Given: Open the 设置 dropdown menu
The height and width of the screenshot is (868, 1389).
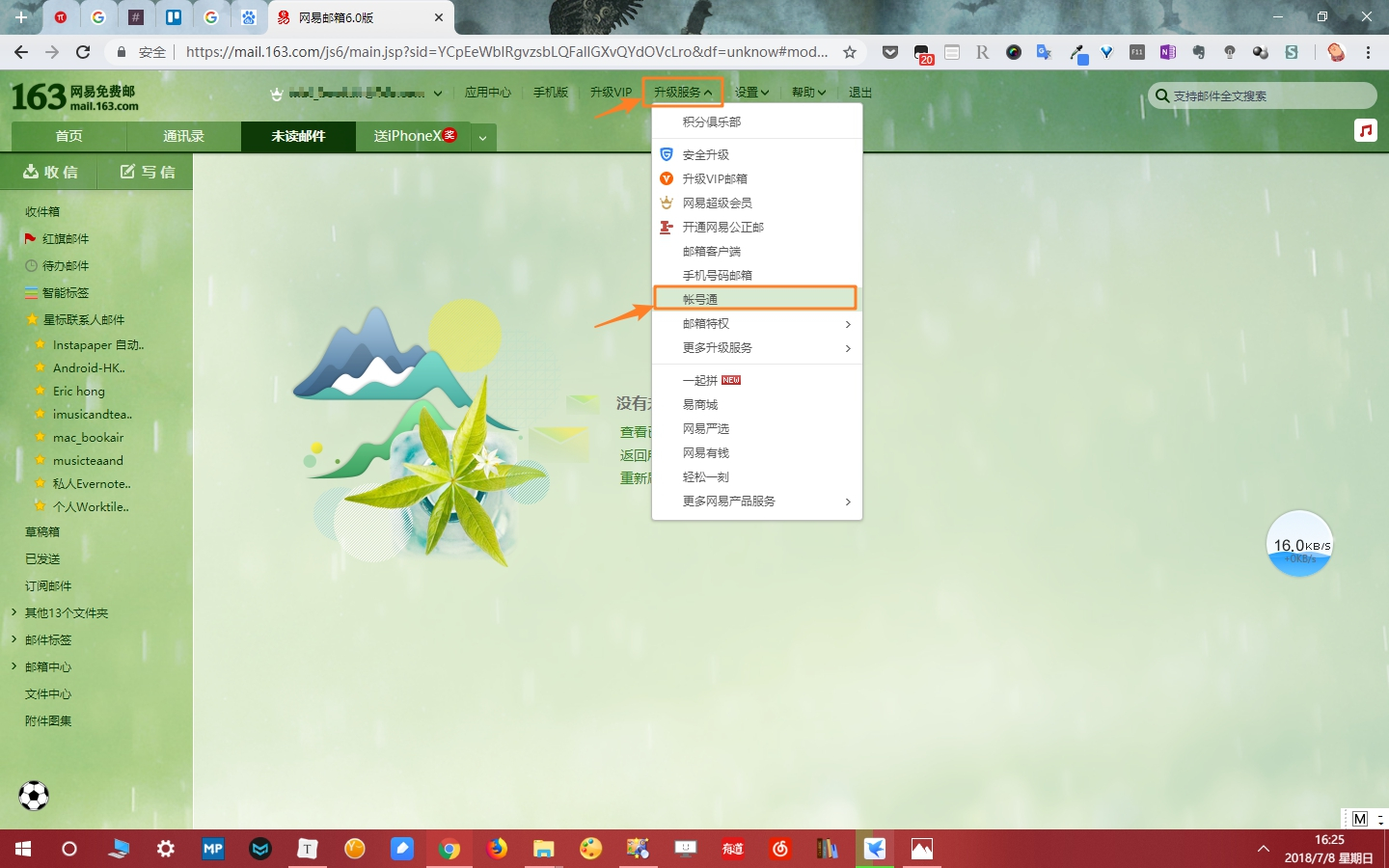Looking at the screenshot, I should click(751, 92).
